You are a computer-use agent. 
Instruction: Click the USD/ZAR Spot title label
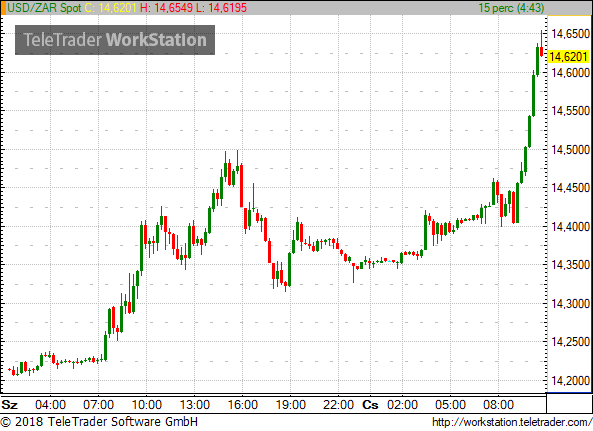click(x=44, y=8)
